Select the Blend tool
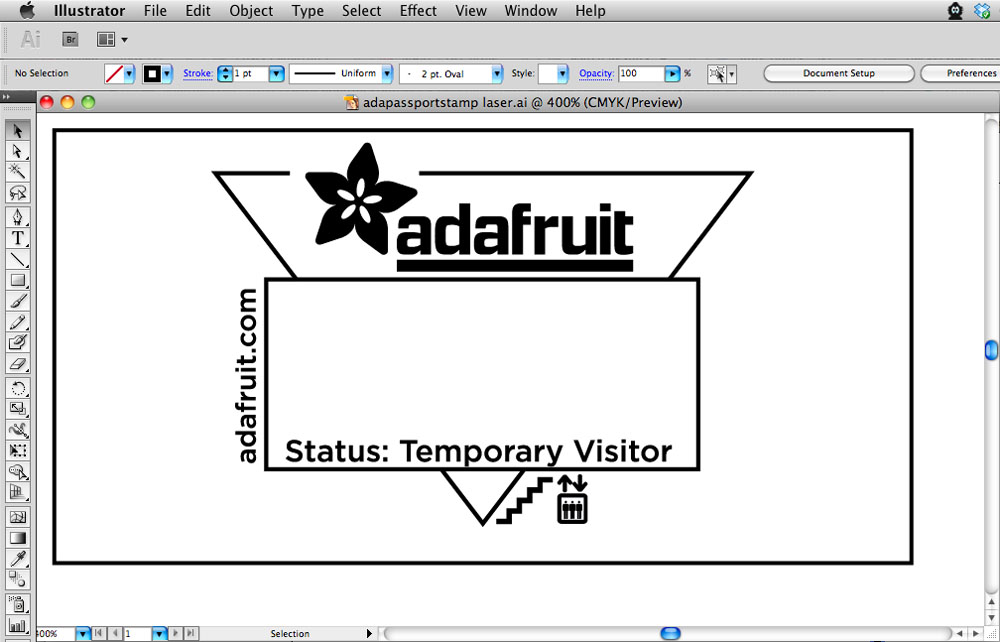1000x642 pixels. 18,580
